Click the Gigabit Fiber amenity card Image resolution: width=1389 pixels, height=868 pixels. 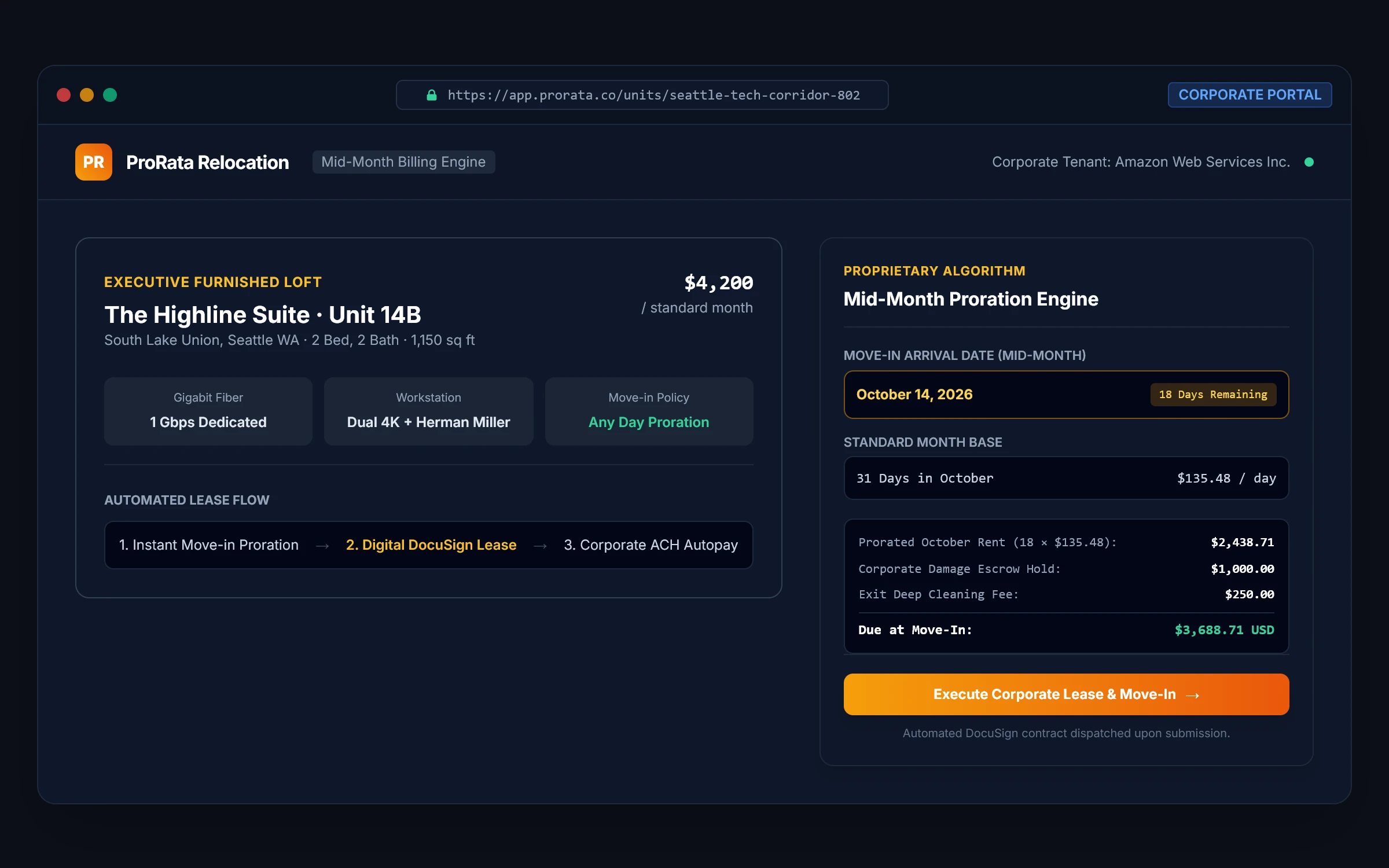click(208, 411)
